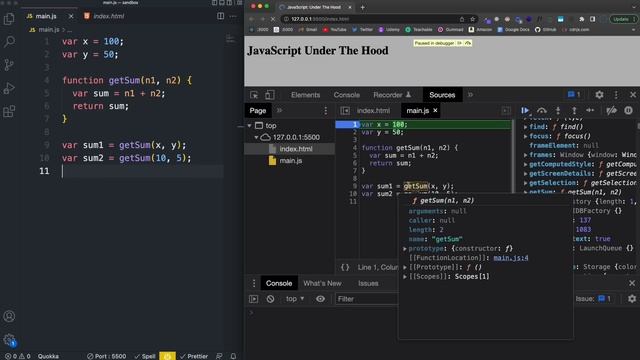Expand the prototype property in the getSum popup
Screen dimensions: 640x360
[405, 249]
